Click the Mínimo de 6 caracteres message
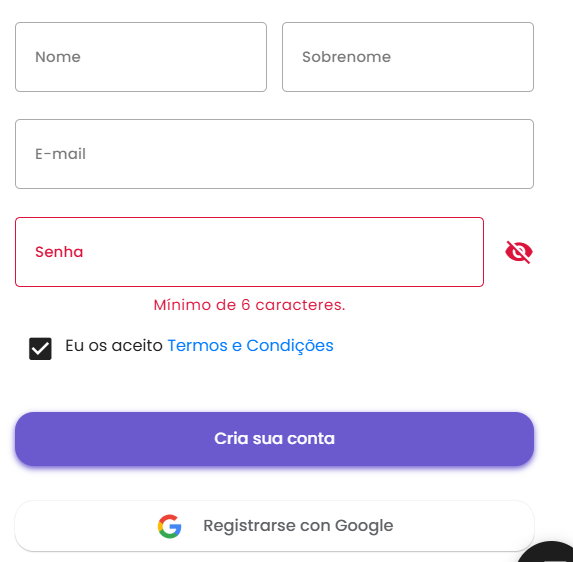Screen dimensions: 573x562 pos(249,305)
